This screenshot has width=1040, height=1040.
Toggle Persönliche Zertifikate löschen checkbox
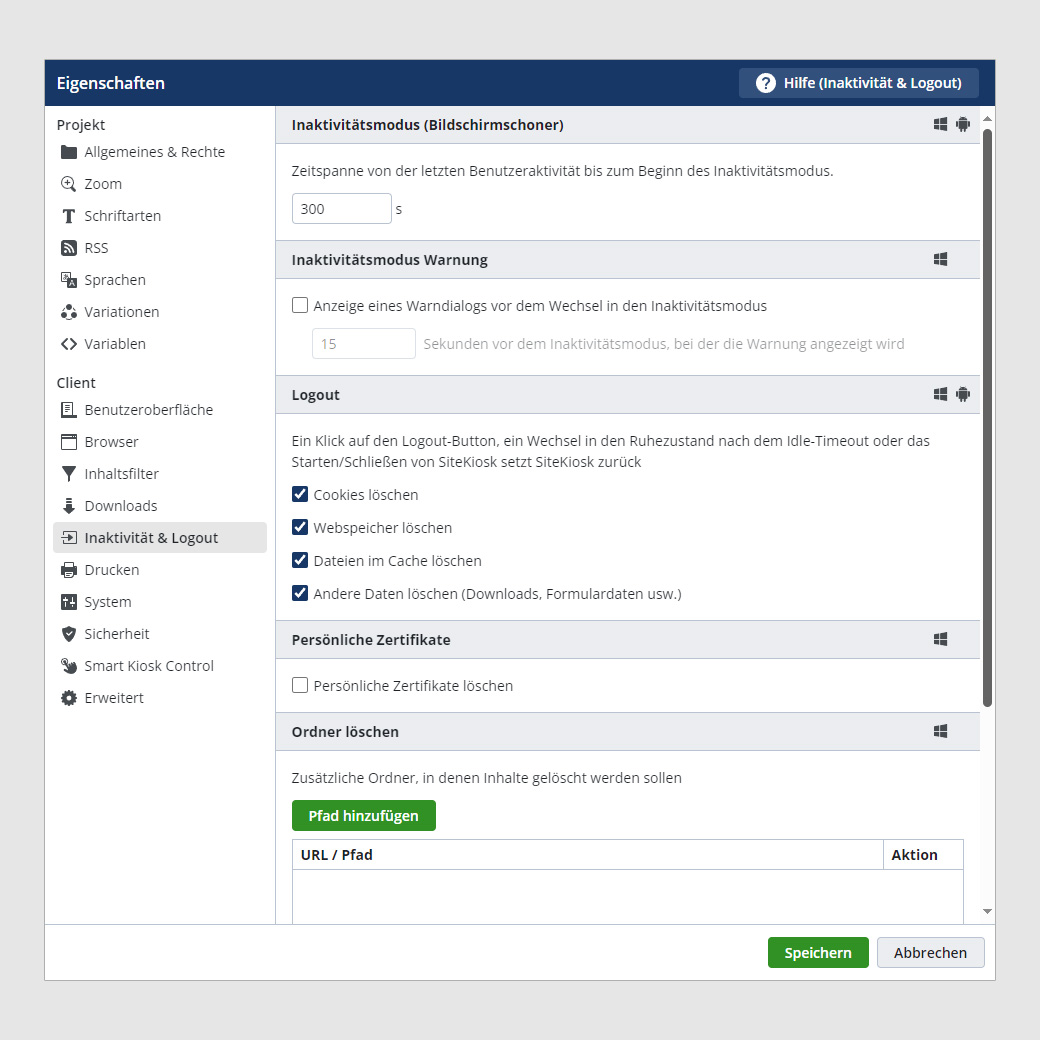pos(300,686)
